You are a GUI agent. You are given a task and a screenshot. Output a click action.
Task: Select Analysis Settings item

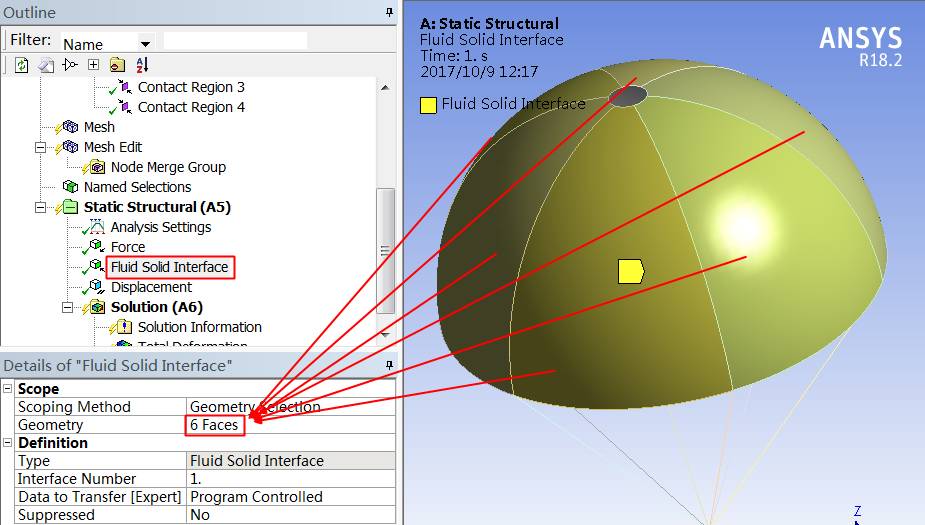coord(160,227)
